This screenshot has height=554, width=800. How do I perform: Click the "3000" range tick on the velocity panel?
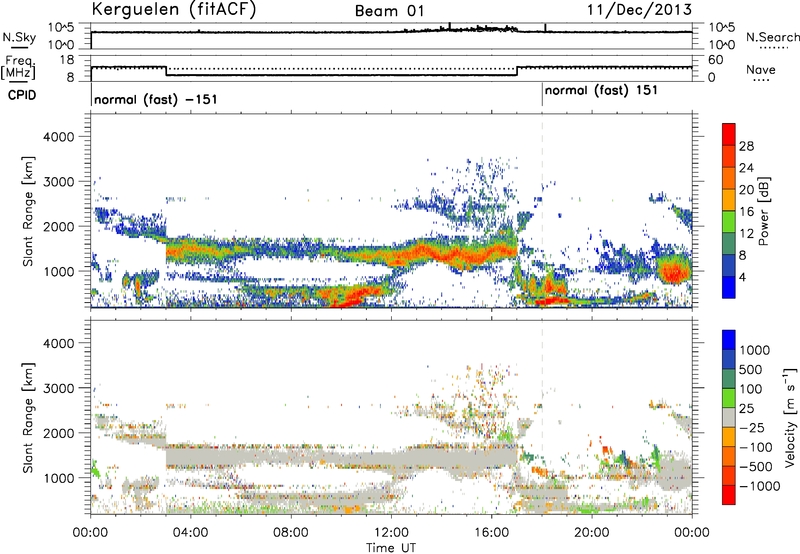[x=58, y=388]
